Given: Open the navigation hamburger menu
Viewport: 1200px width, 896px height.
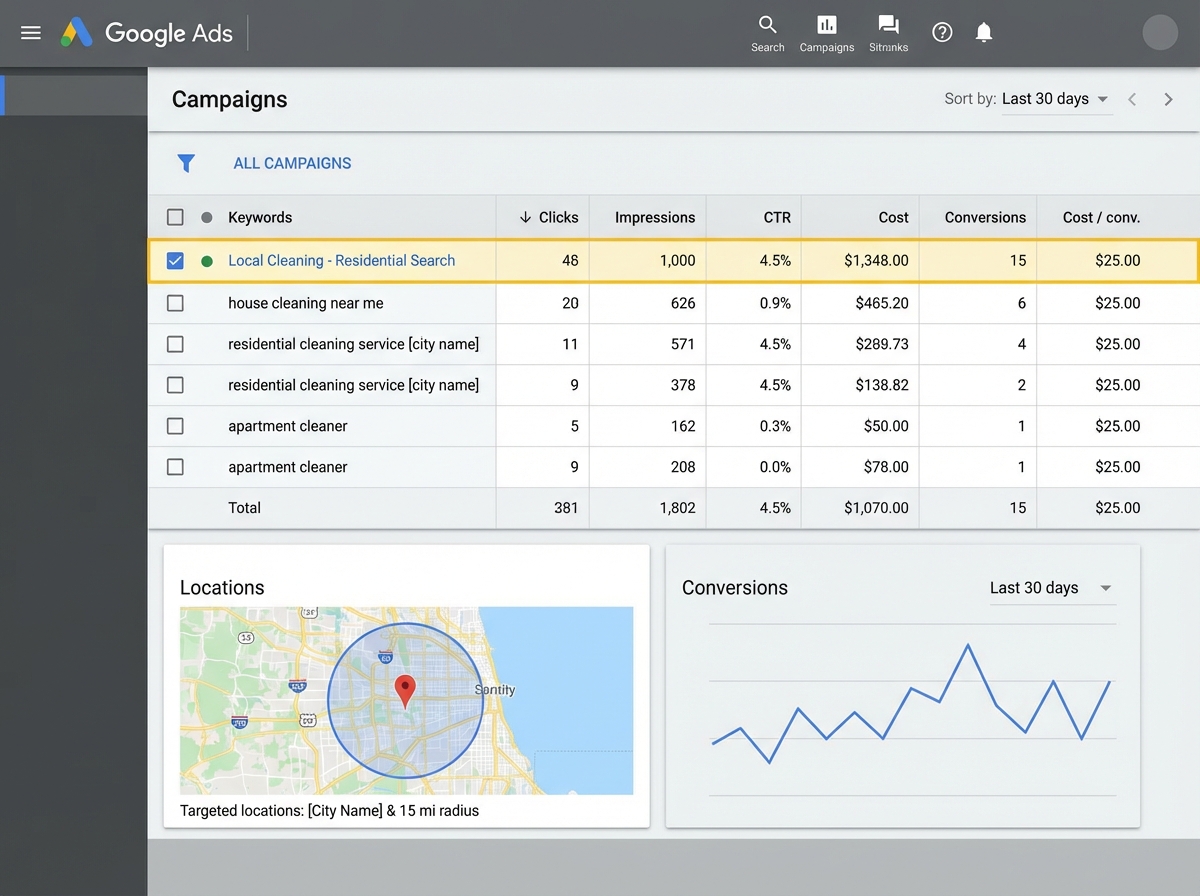Looking at the screenshot, I should click(30, 31).
